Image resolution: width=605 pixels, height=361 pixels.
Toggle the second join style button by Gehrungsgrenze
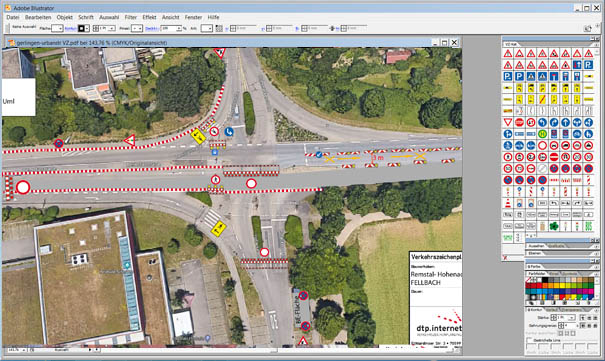(589, 326)
